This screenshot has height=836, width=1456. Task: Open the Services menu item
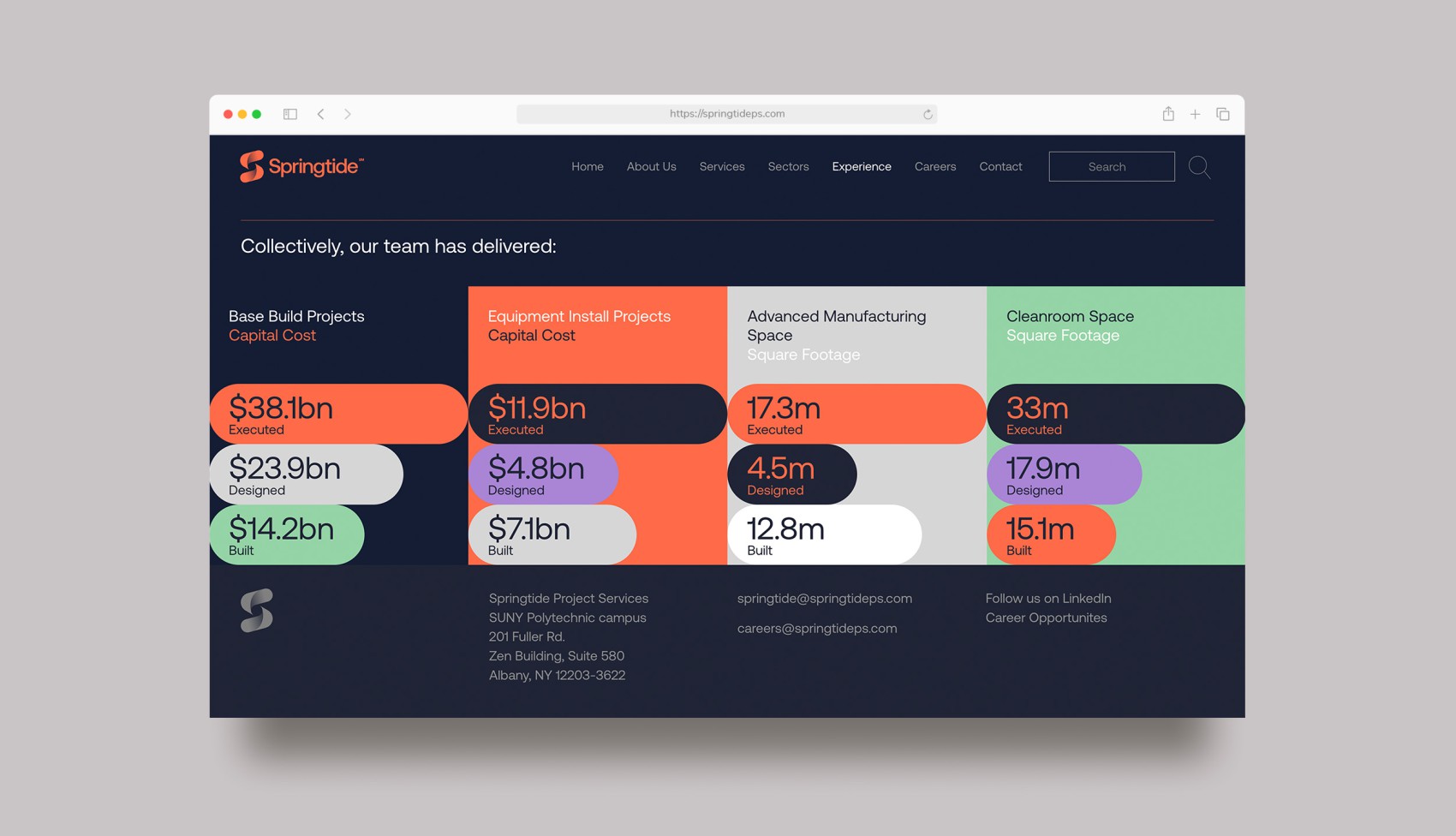click(722, 167)
